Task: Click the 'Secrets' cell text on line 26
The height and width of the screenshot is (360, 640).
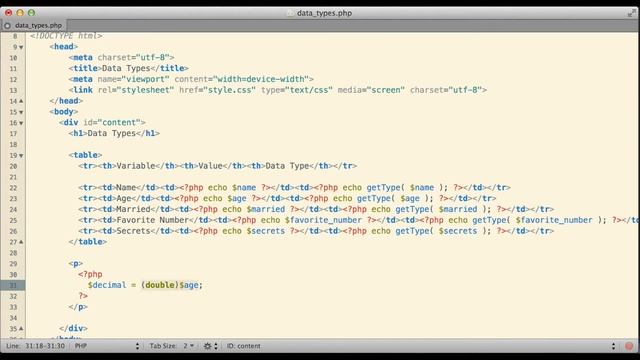Action: [x=133, y=231]
